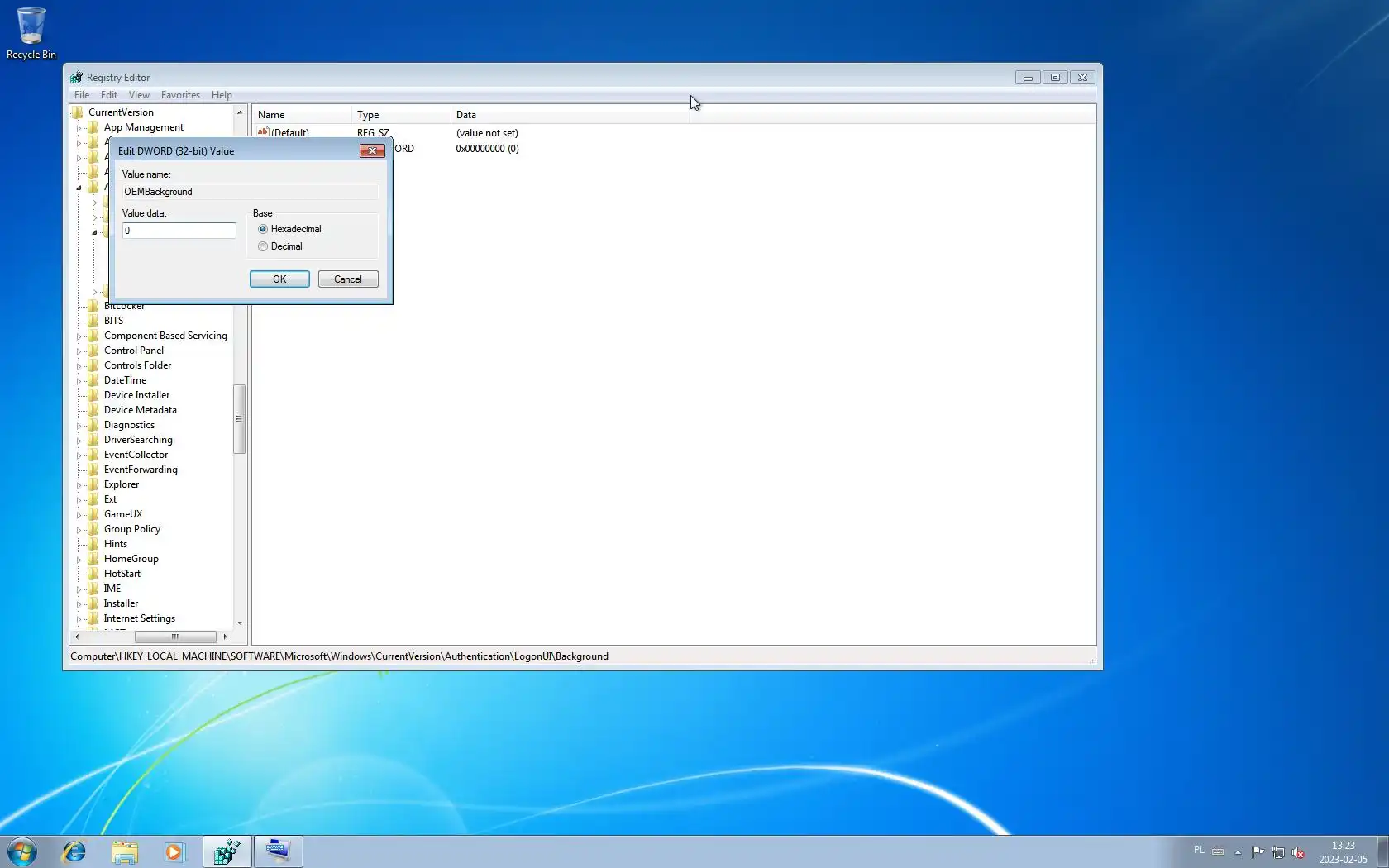1389x868 pixels.
Task: Launch Internet Explorer from the taskbar
Action: coord(74,851)
